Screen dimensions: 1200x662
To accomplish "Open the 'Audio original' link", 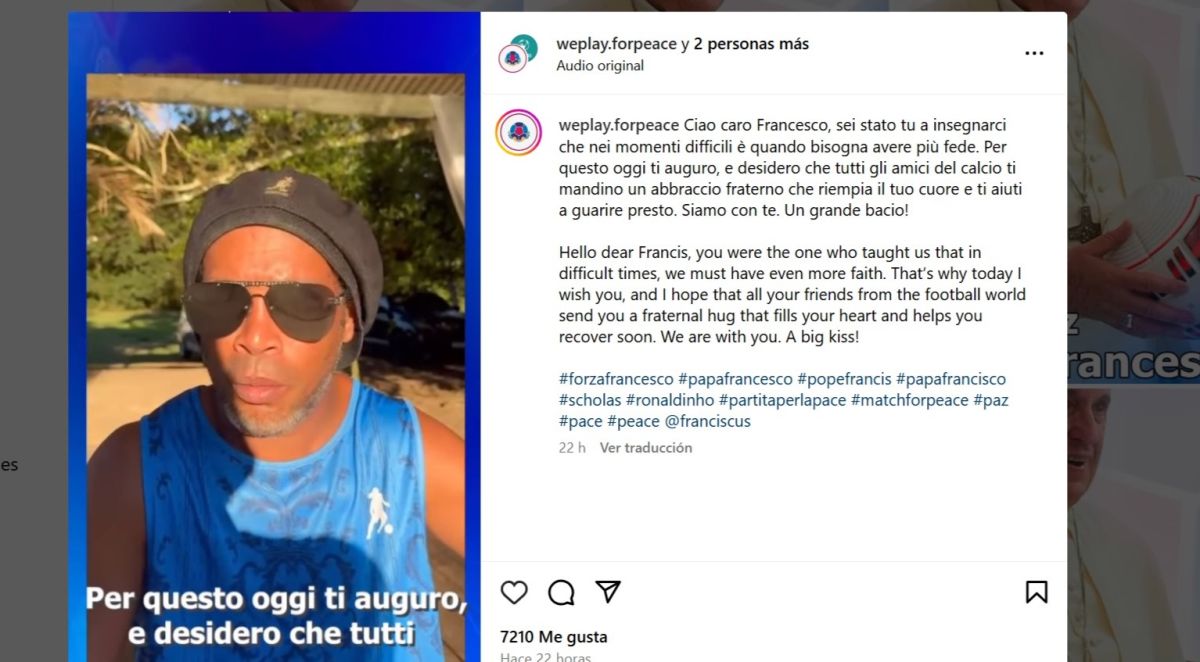I will (x=600, y=66).
